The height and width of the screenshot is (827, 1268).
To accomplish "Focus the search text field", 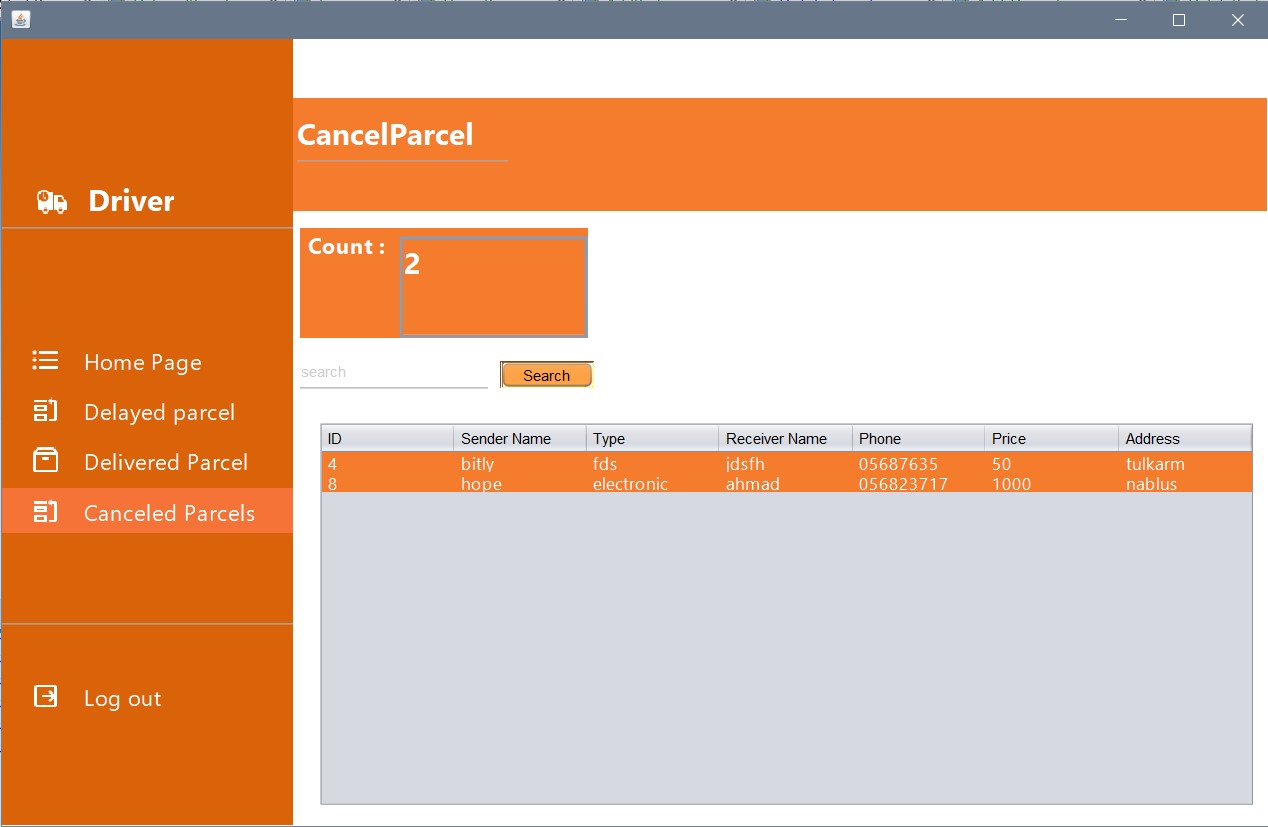I will (393, 373).
